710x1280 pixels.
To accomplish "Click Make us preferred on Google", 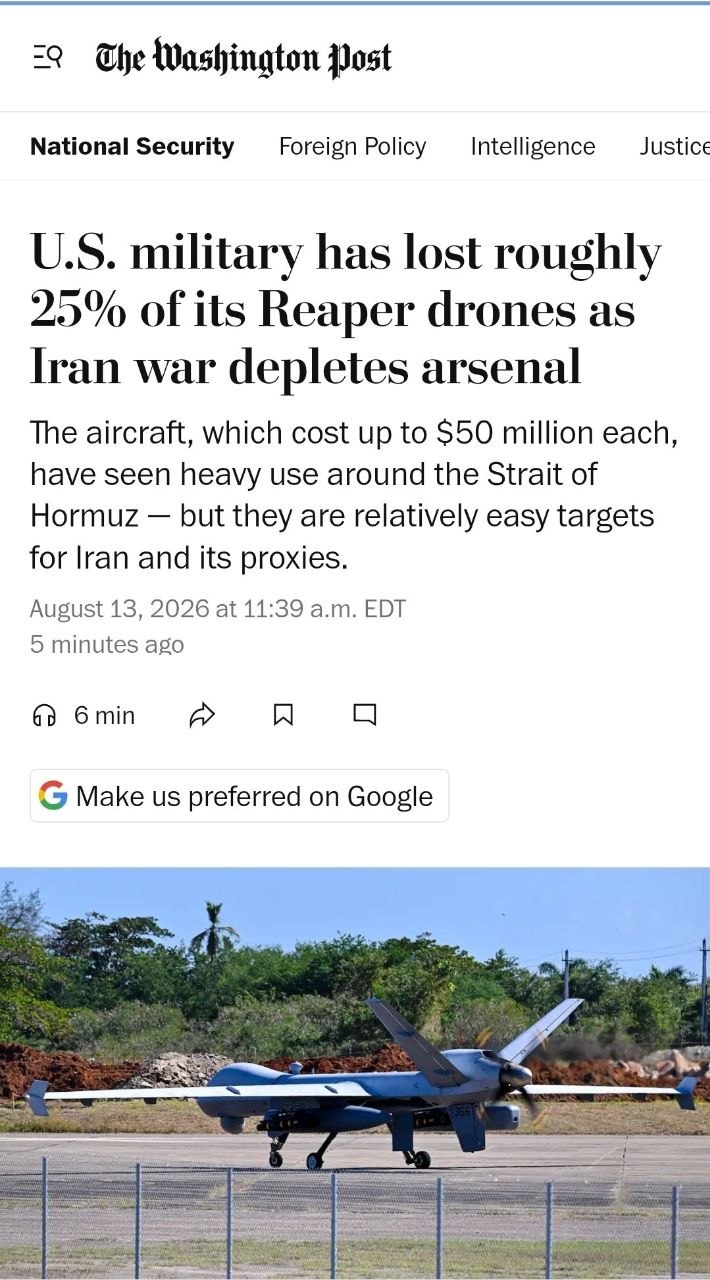I will coord(240,796).
